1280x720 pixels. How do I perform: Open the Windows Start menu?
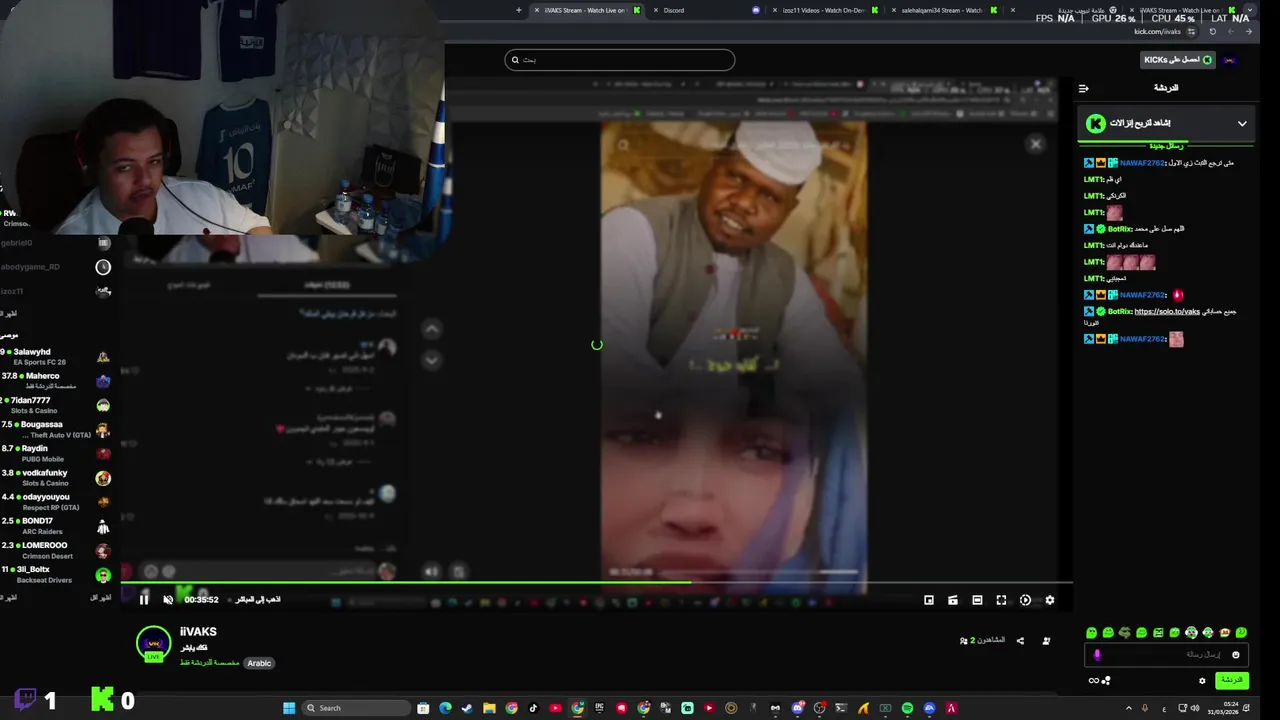click(x=289, y=708)
